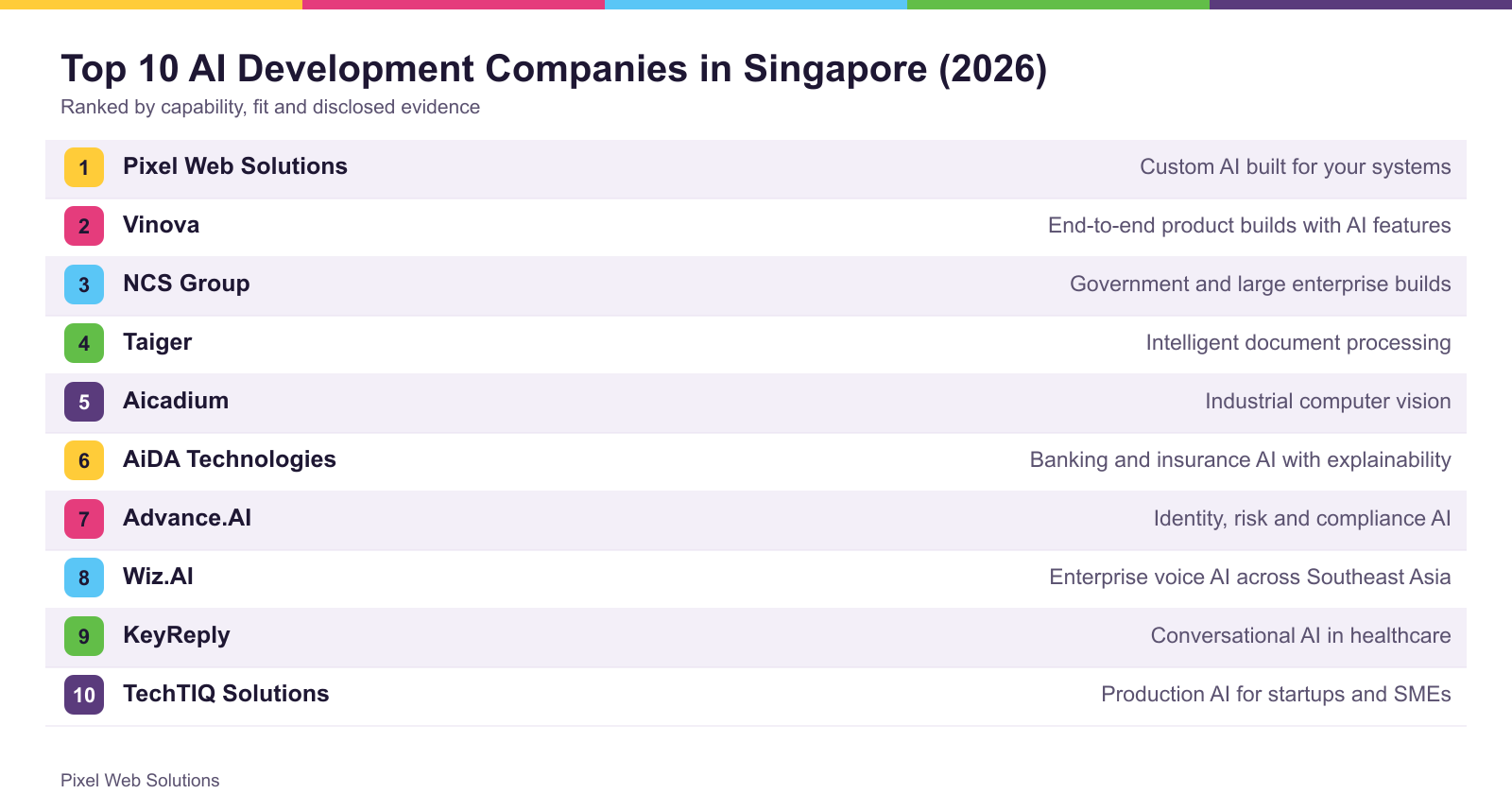
Task: Select the number 9 rank badge
Action: pyautogui.click(x=84, y=636)
